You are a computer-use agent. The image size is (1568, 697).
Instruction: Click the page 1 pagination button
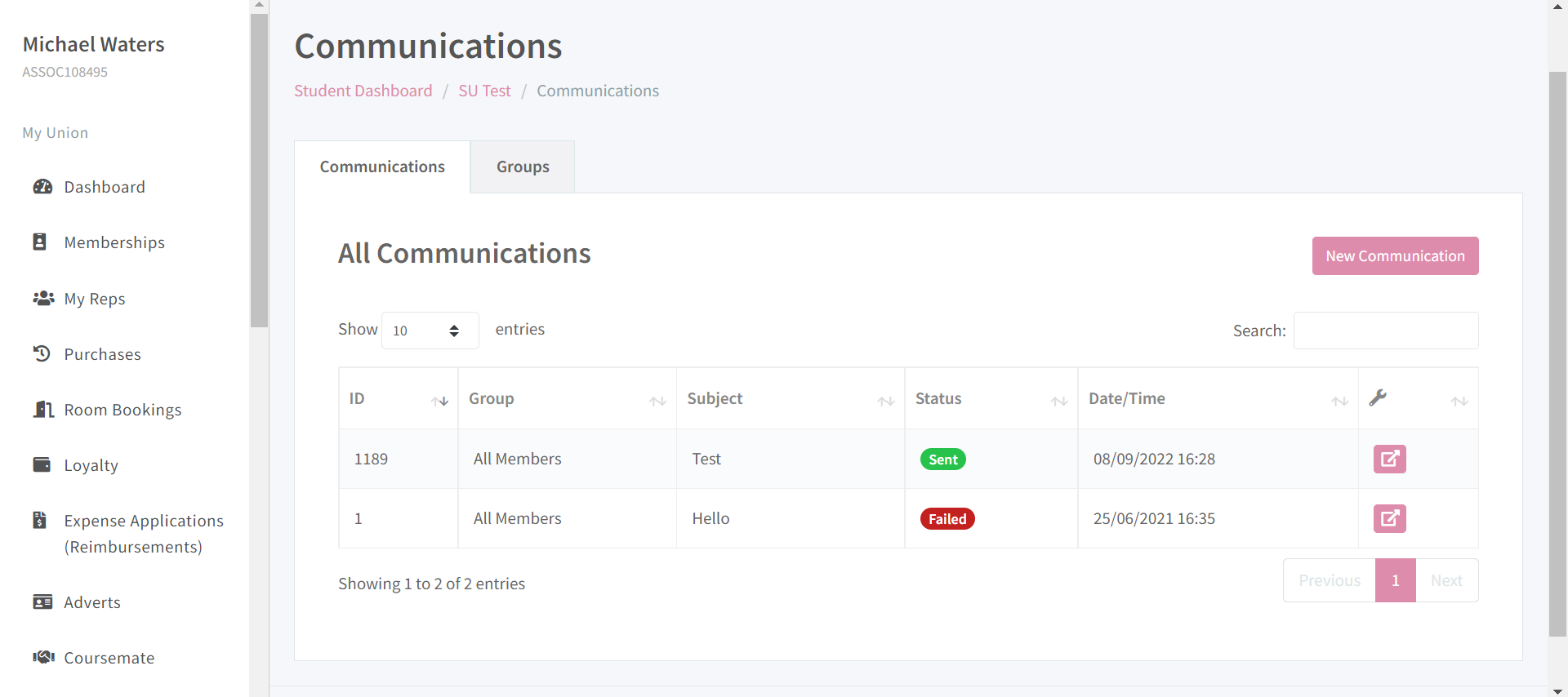[1395, 580]
